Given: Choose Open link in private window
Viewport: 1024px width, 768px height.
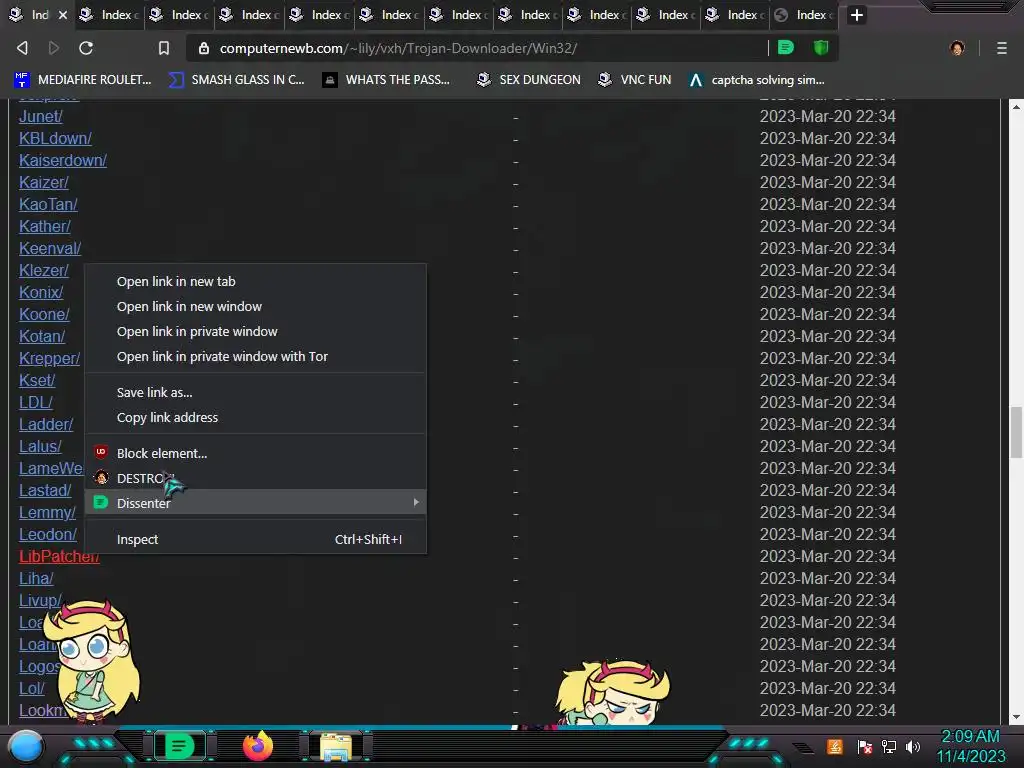Looking at the screenshot, I should tap(255, 331).
